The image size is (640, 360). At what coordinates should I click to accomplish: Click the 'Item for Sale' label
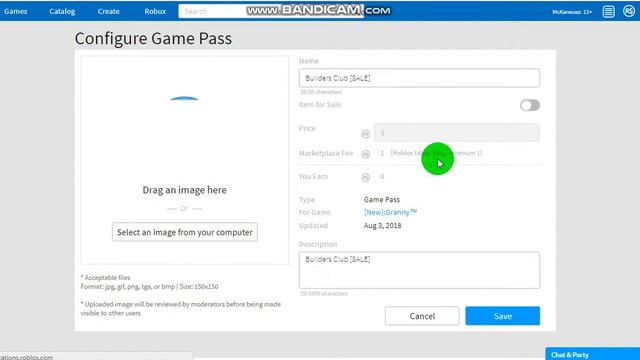click(320, 105)
